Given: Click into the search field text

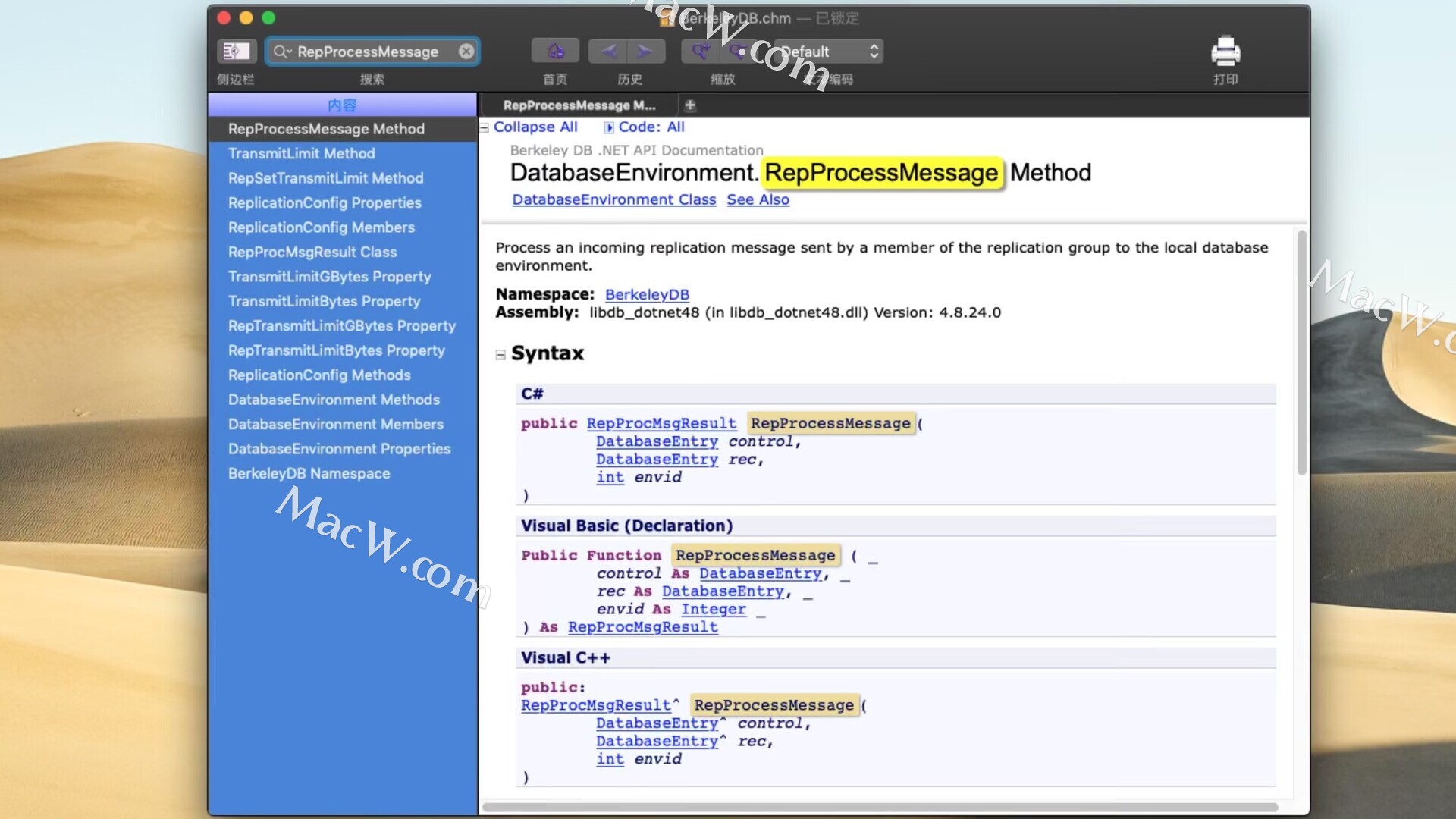Looking at the screenshot, I should [368, 52].
